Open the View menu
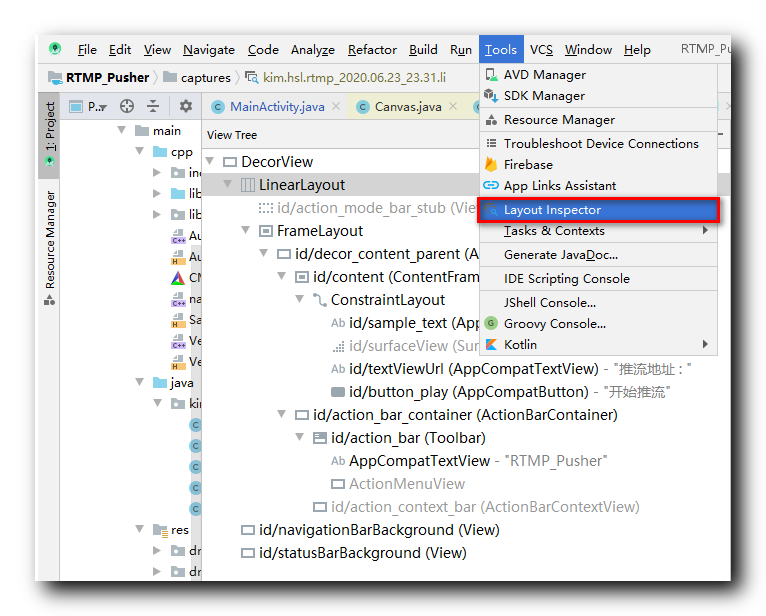 [x=157, y=50]
